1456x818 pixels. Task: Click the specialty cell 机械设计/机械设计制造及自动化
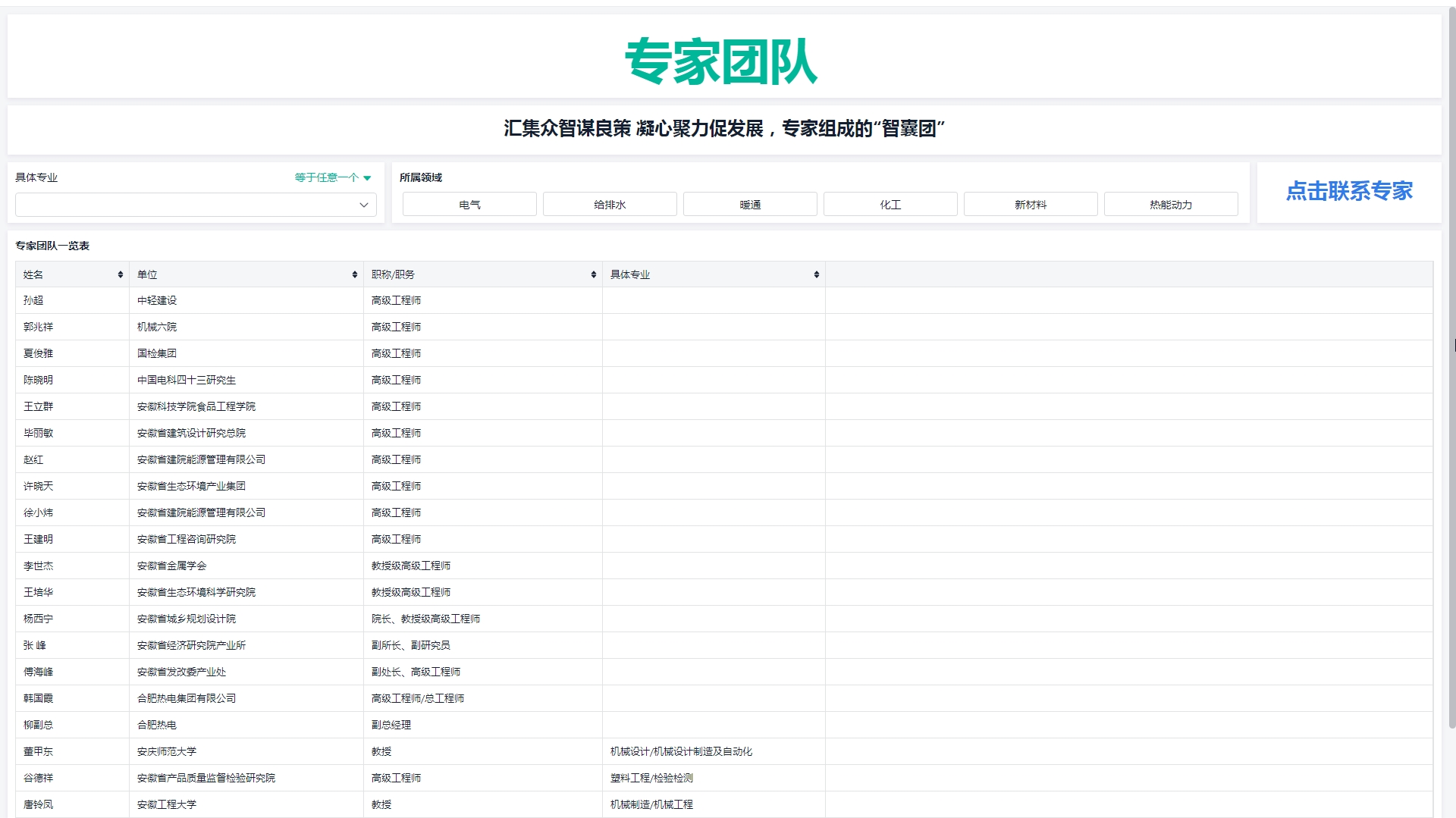tap(714, 751)
